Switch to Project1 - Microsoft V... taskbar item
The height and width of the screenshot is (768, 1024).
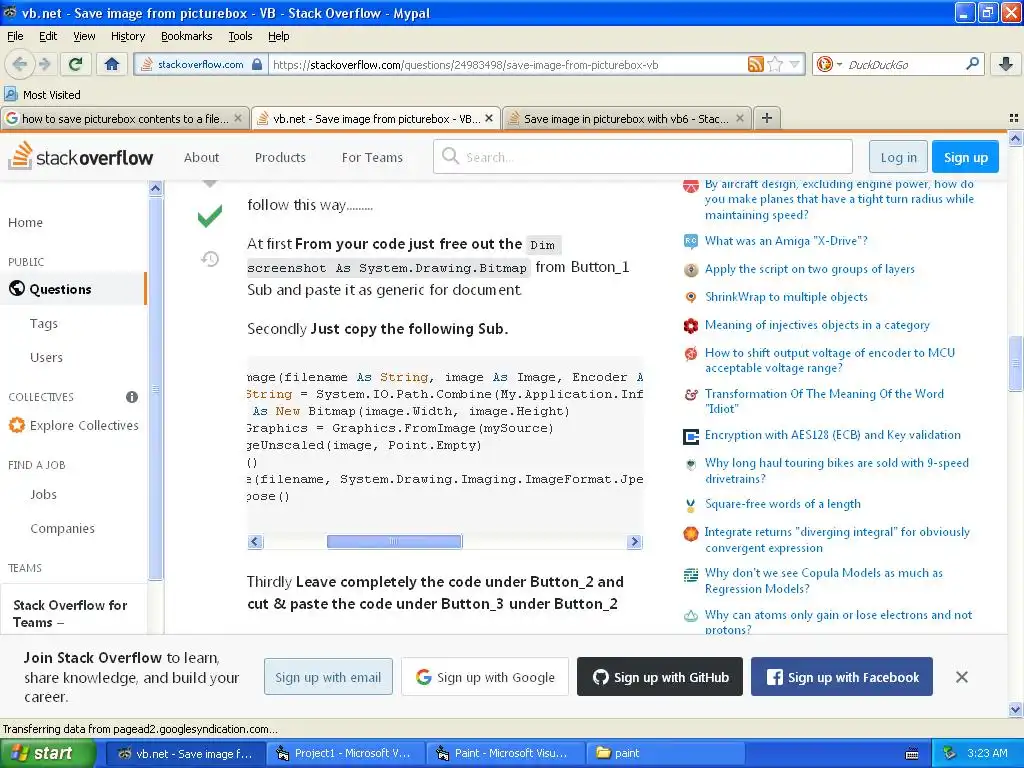pos(346,753)
